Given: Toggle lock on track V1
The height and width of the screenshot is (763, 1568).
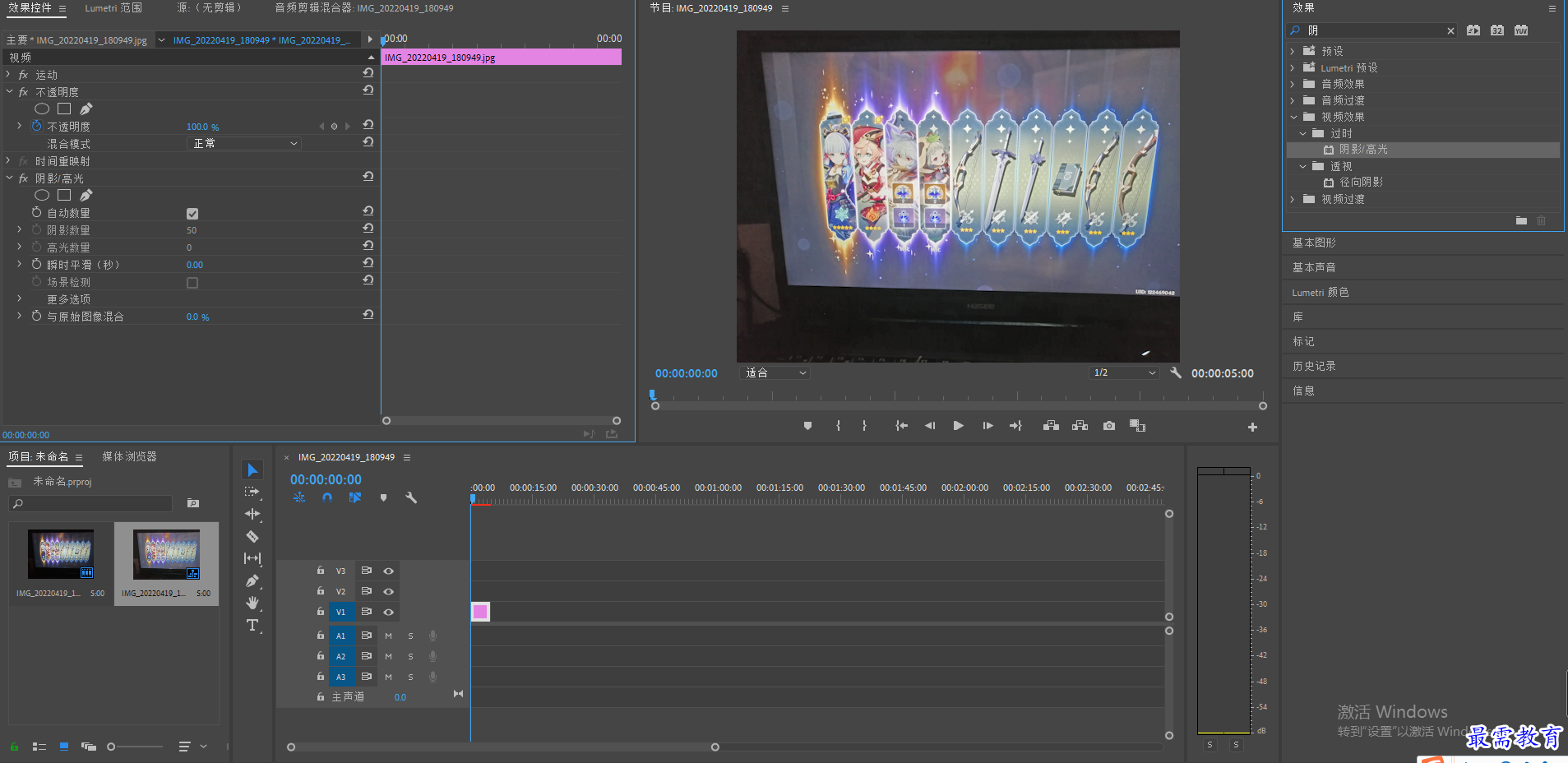Looking at the screenshot, I should (321, 612).
